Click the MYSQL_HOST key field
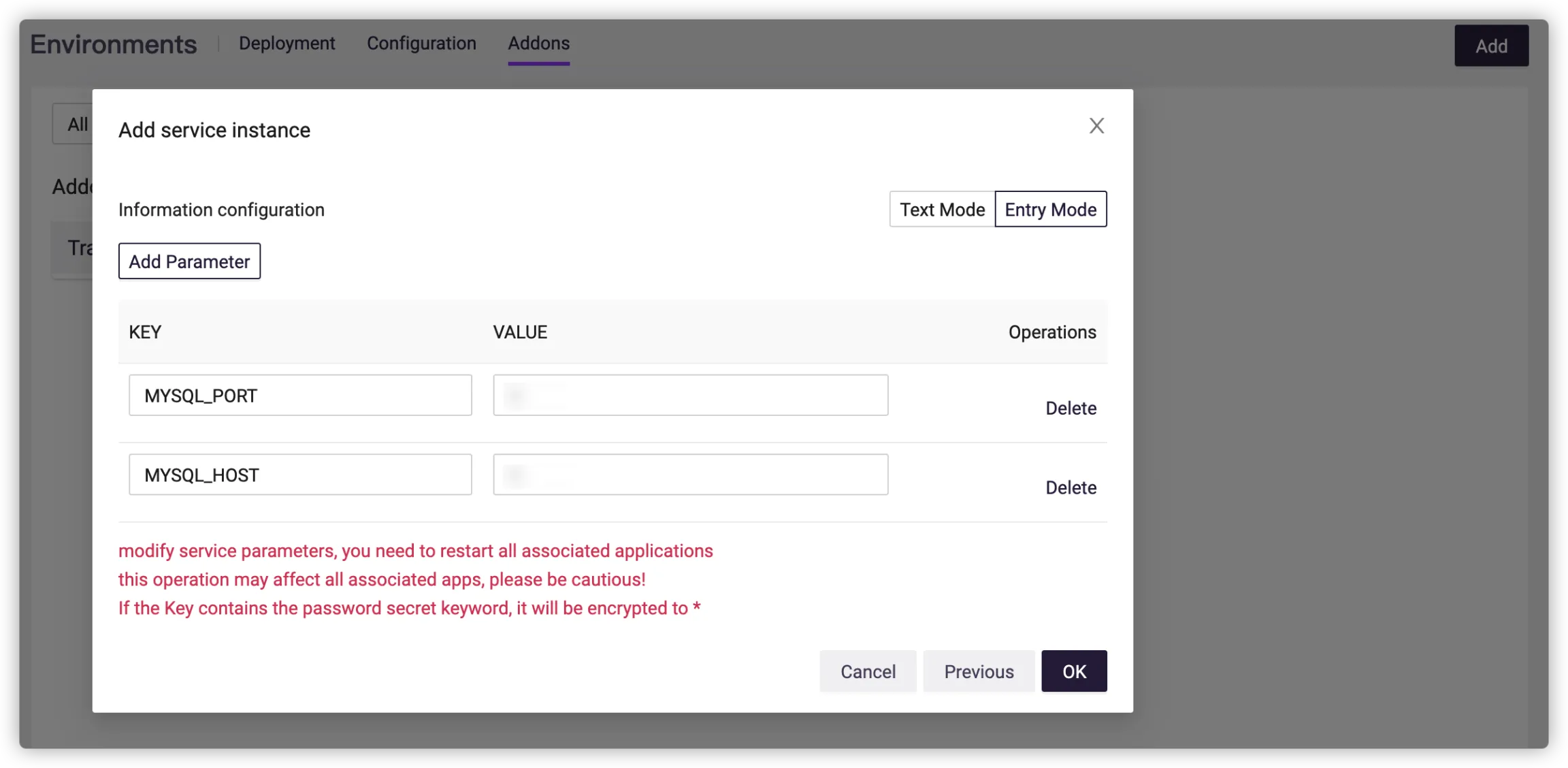The image size is (1568, 768). click(300, 475)
